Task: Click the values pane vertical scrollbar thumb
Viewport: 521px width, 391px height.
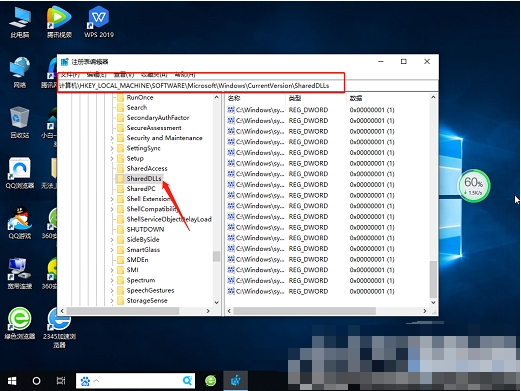Action: (x=433, y=279)
